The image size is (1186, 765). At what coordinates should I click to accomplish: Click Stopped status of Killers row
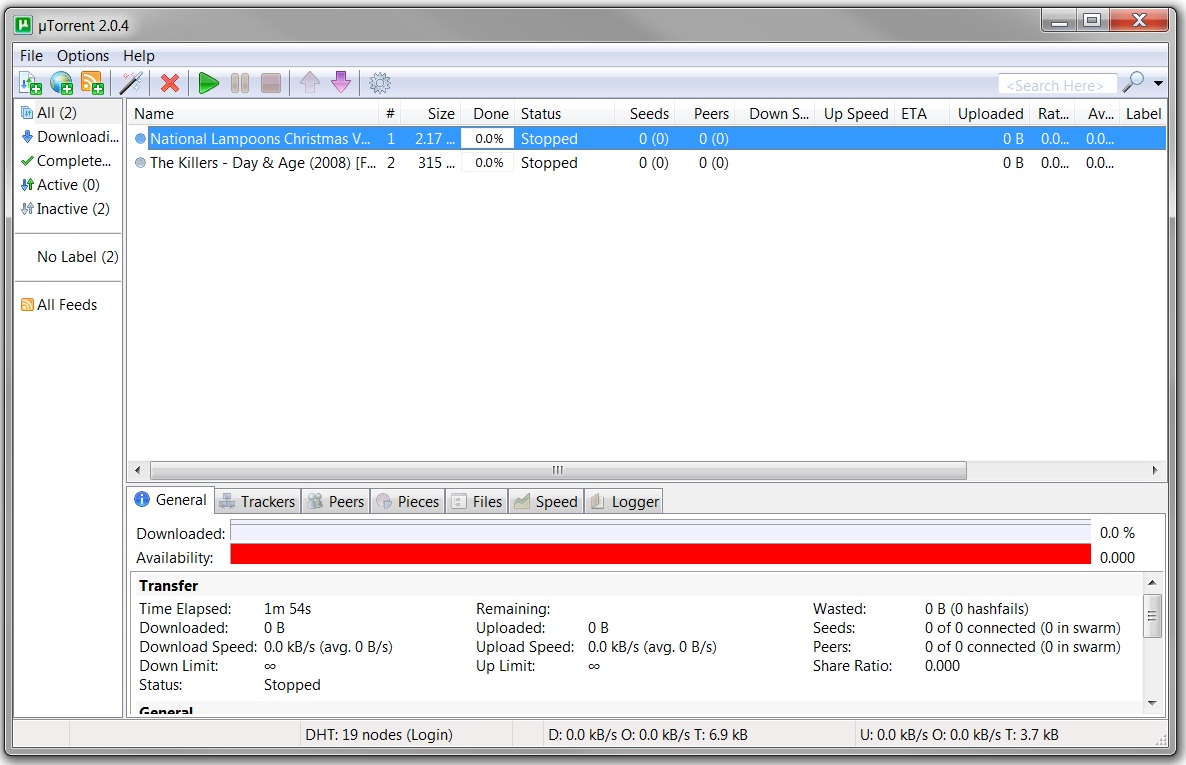click(x=549, y=163)
